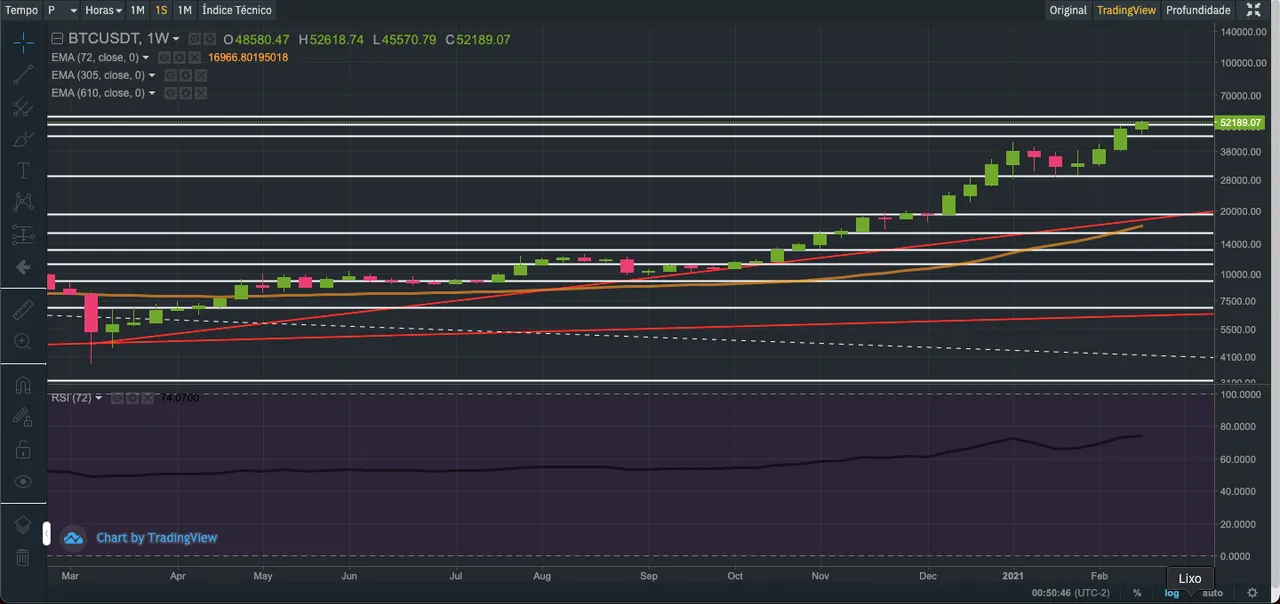
Task: Open the chart patterns tool
Action: 23,203
